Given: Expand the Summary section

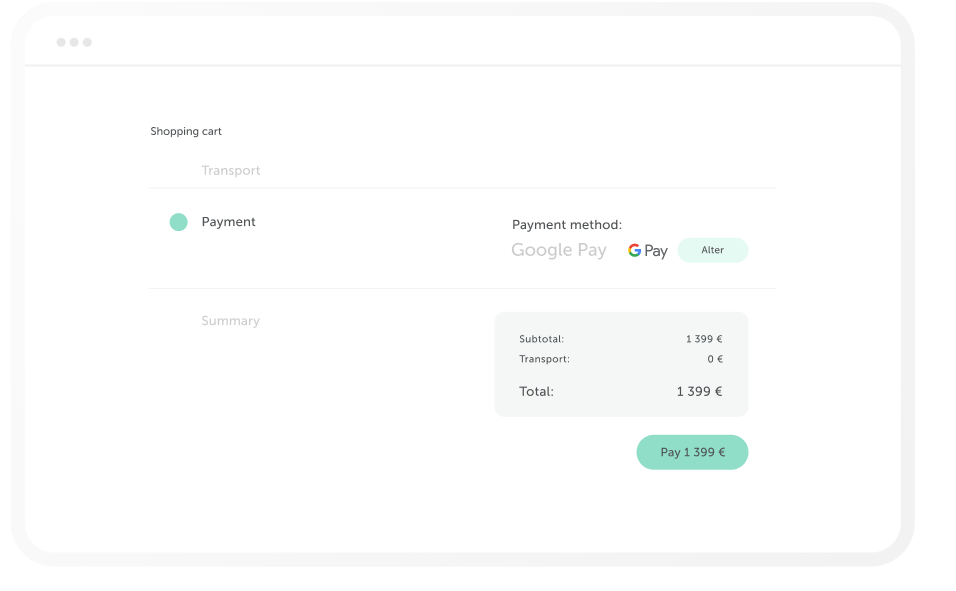Looking at the screenshot, I should (x=231, y=320).
